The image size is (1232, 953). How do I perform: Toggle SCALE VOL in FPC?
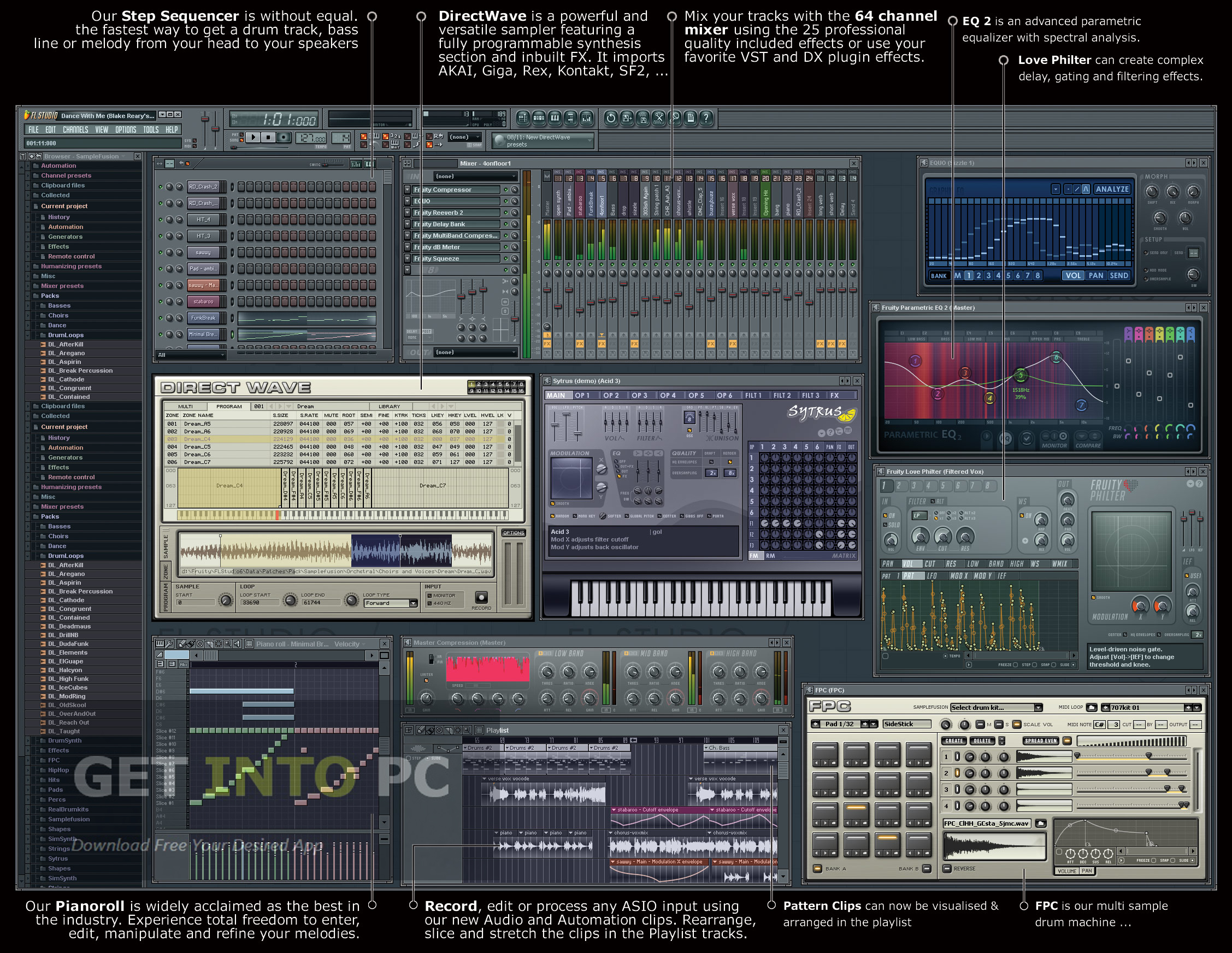click(1017, 725)
